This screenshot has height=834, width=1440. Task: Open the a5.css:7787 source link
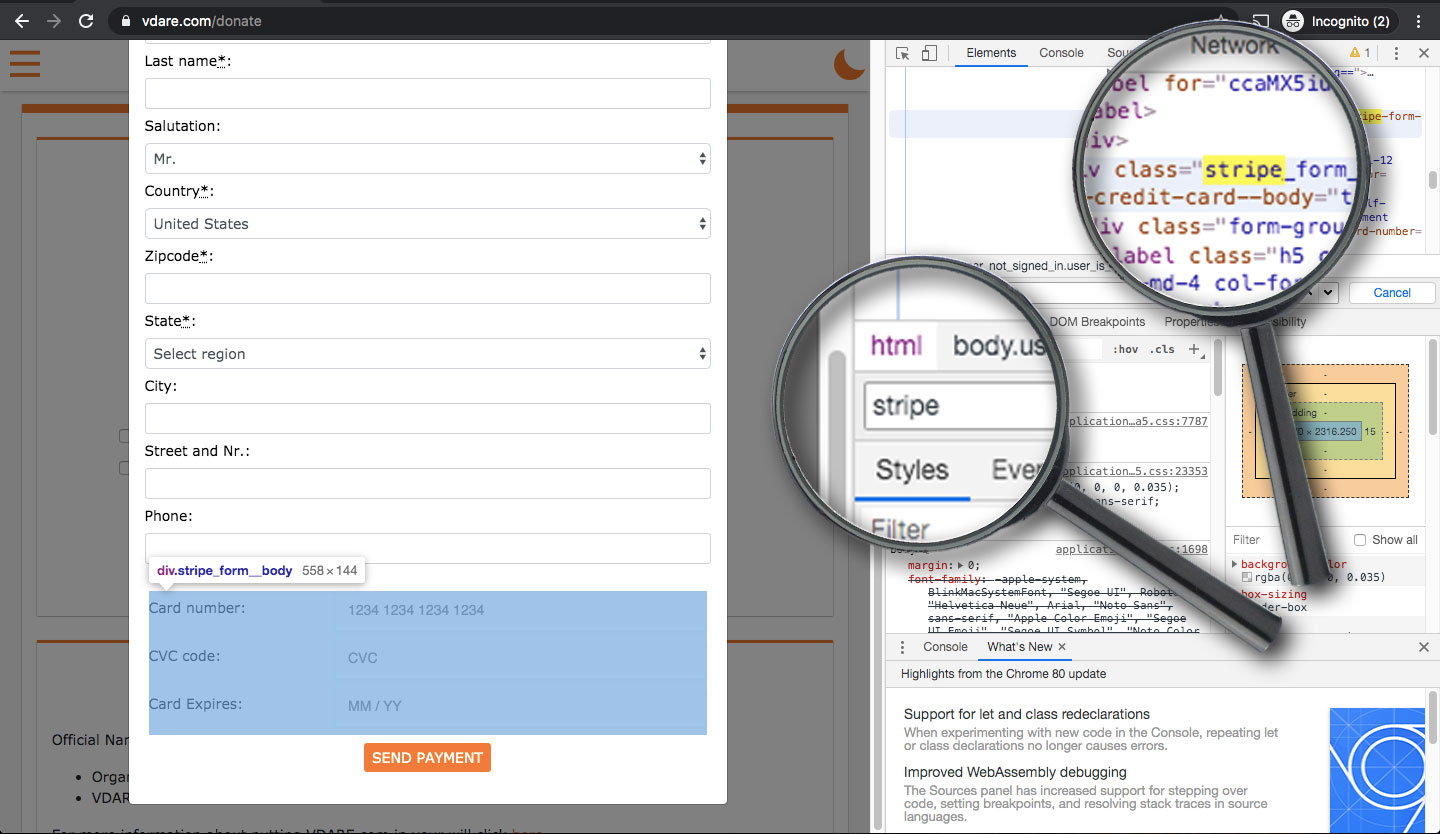click(x=1139, y=422)
